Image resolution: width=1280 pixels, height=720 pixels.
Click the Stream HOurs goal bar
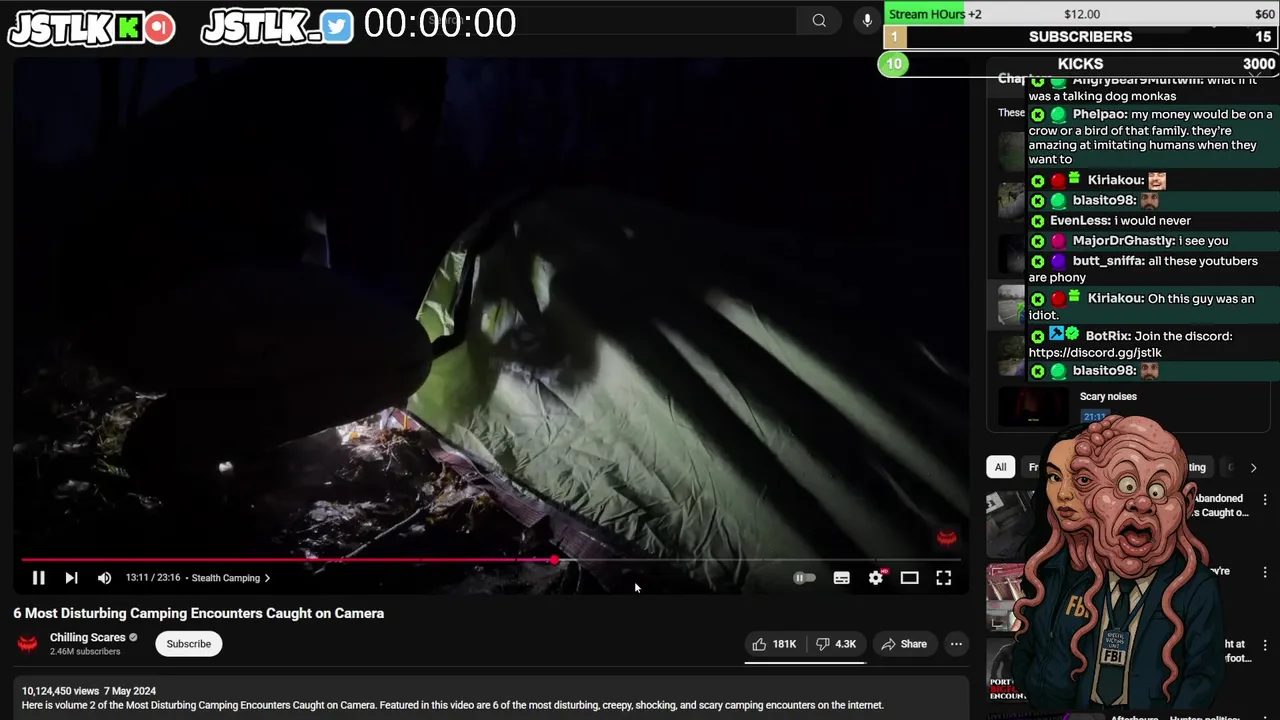tap(1081, 14)
